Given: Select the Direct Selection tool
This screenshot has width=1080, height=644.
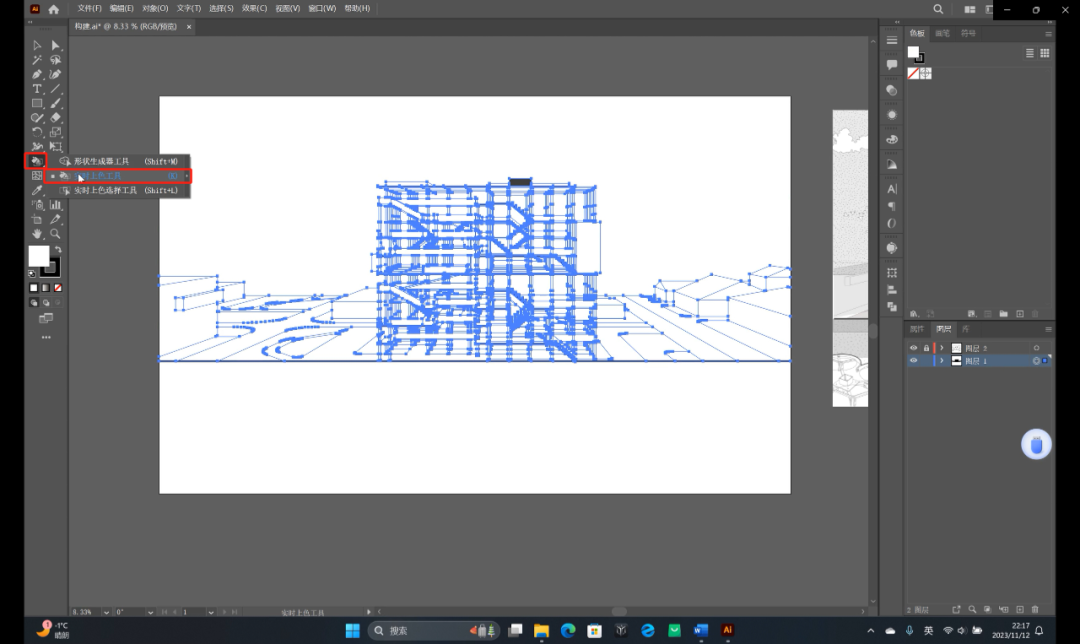Looking at the screenshot, I should coord(56,45).
